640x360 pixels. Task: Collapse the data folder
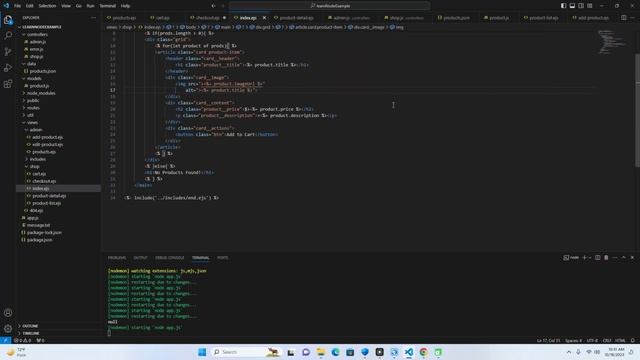click(31, 64)
